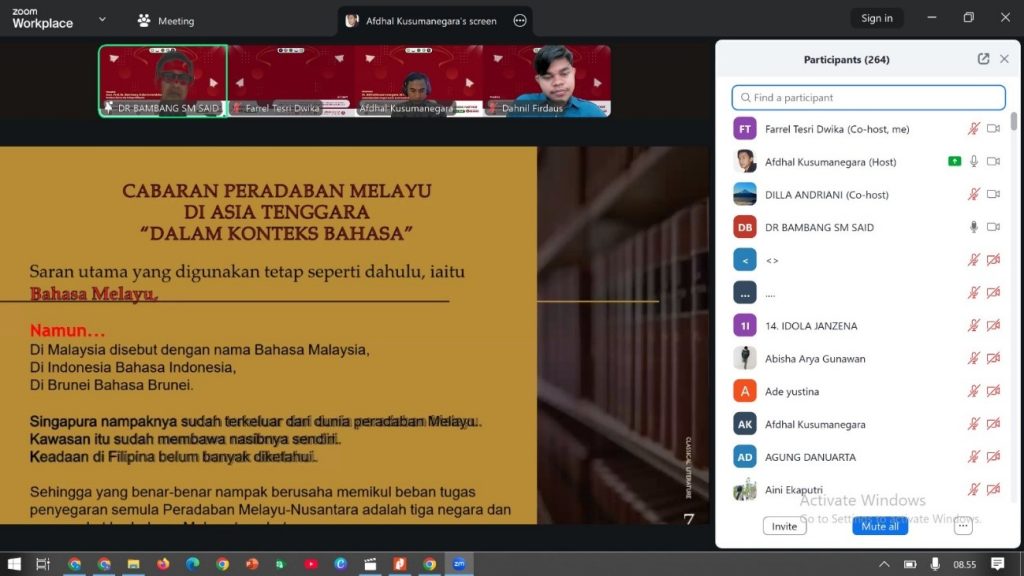The width and height of the screenshot is (1024, 576).
Task: Open Firefox from the taskbar
Action: pos(163,564)
